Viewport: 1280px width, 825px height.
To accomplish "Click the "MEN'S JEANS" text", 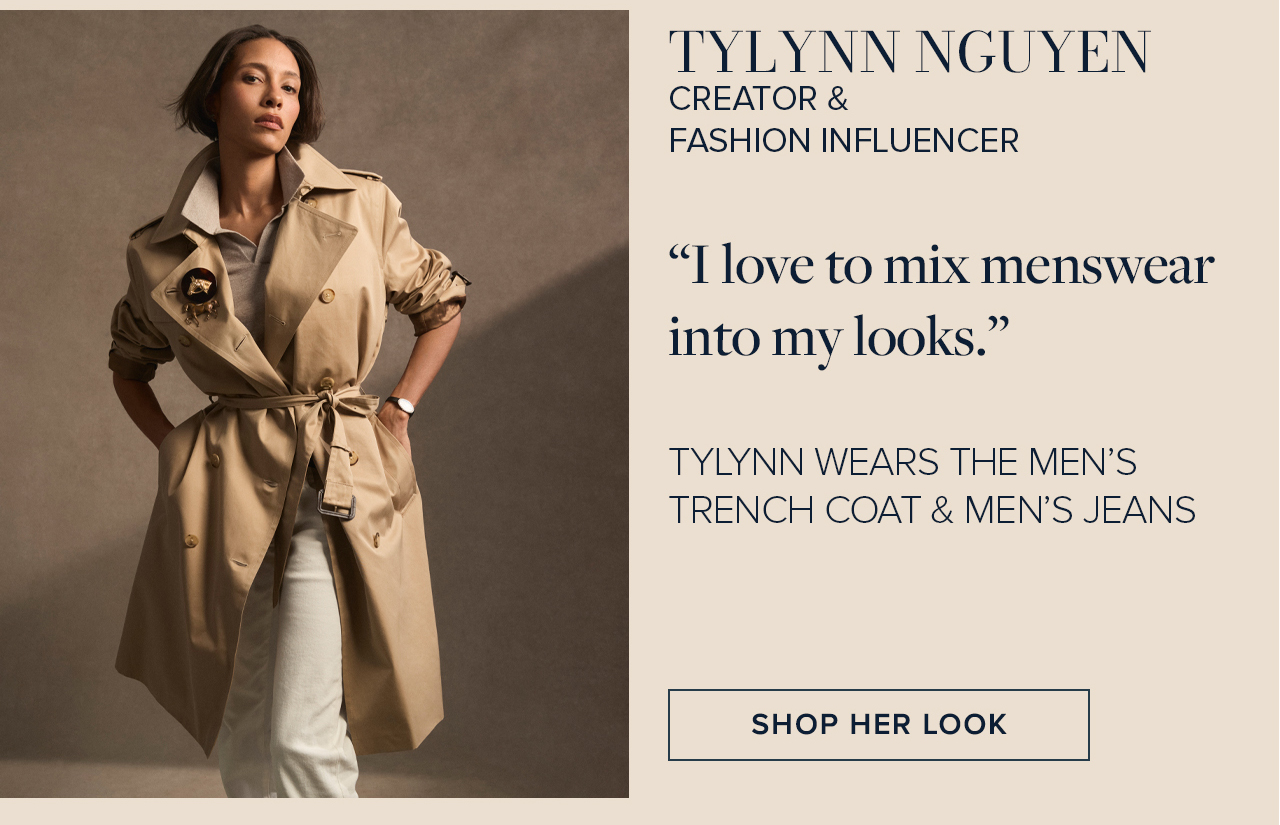I will (x=1080, y=510).
